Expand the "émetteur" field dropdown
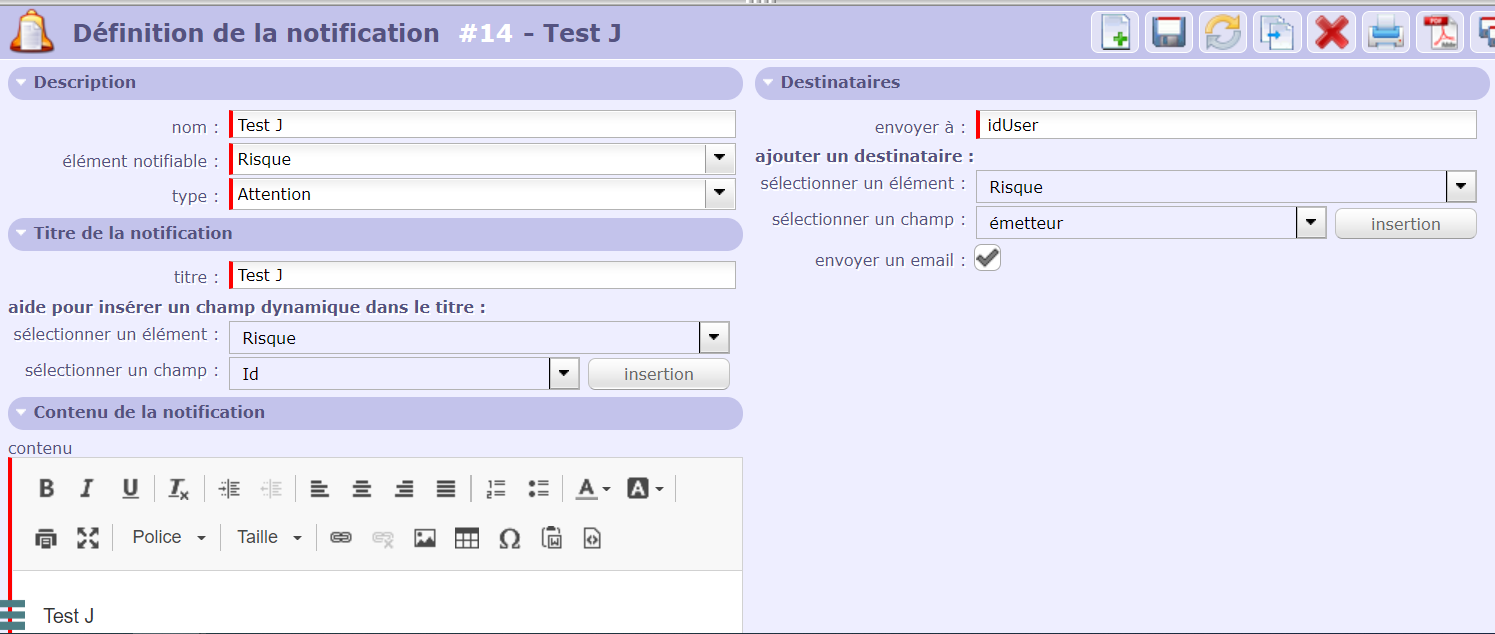1495x634 pixels. tap(1310, 223)
